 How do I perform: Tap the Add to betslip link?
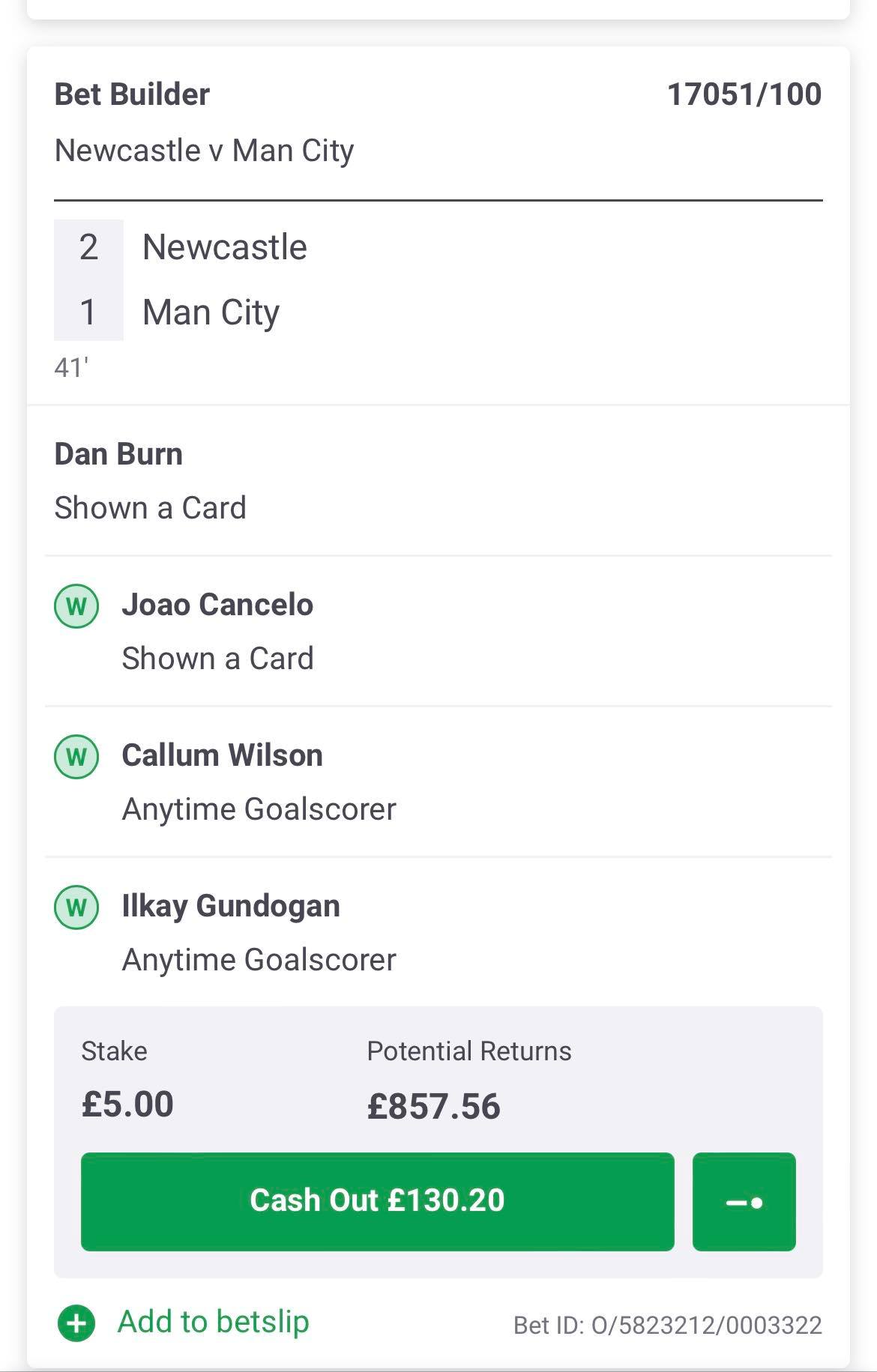pos(214,1321)
